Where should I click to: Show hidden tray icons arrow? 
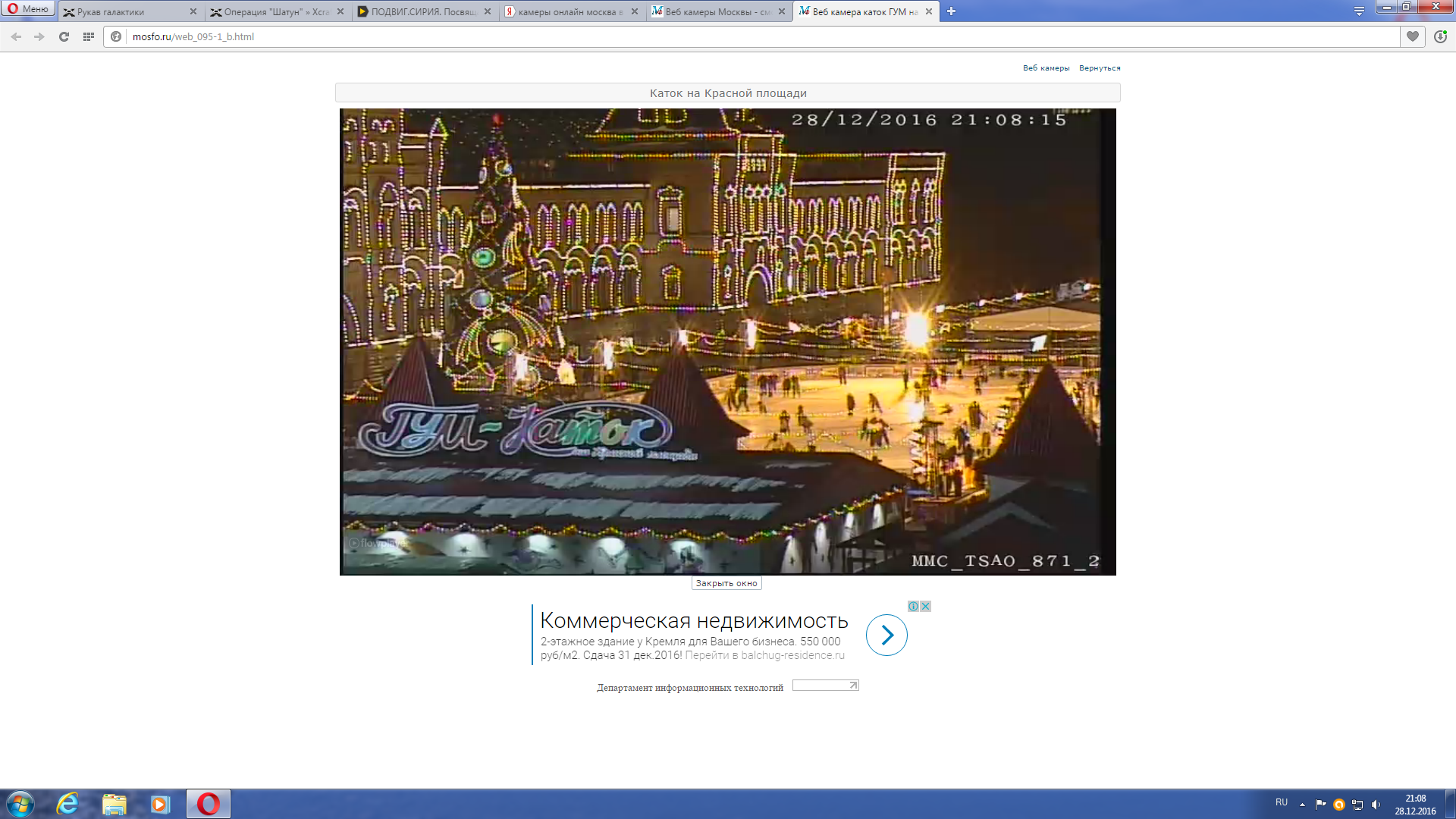1302,805
